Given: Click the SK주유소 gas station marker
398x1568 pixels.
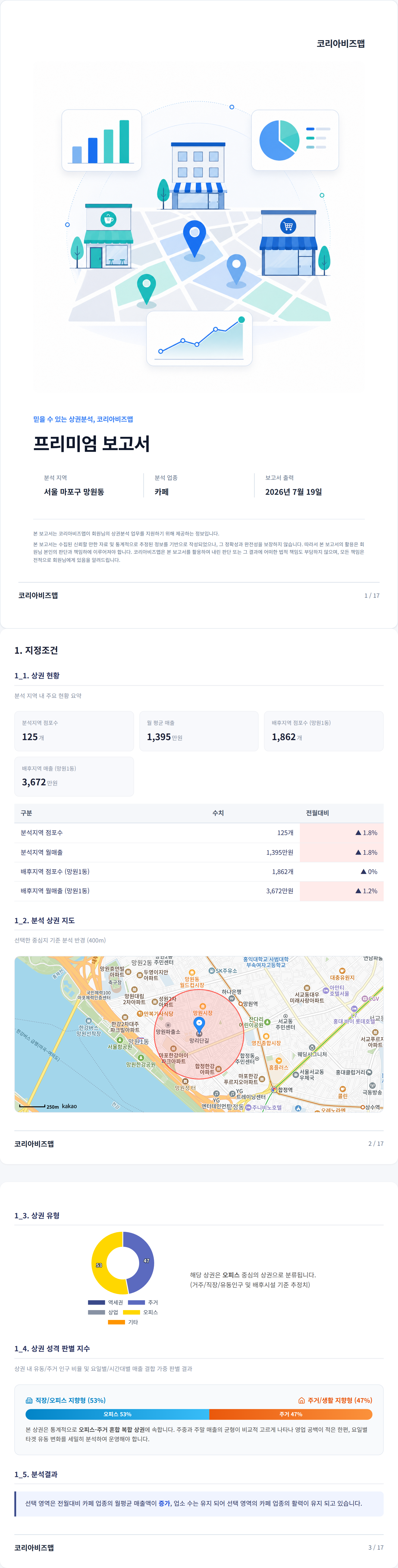Looking at the screenshot, I should (x=212, y=971).
